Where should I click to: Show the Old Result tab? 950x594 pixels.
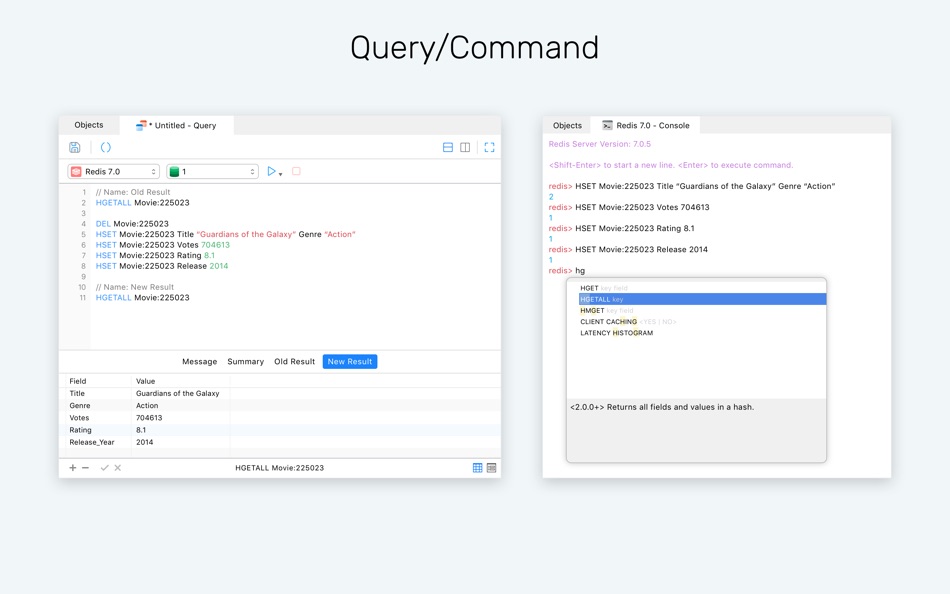(294, 362)
